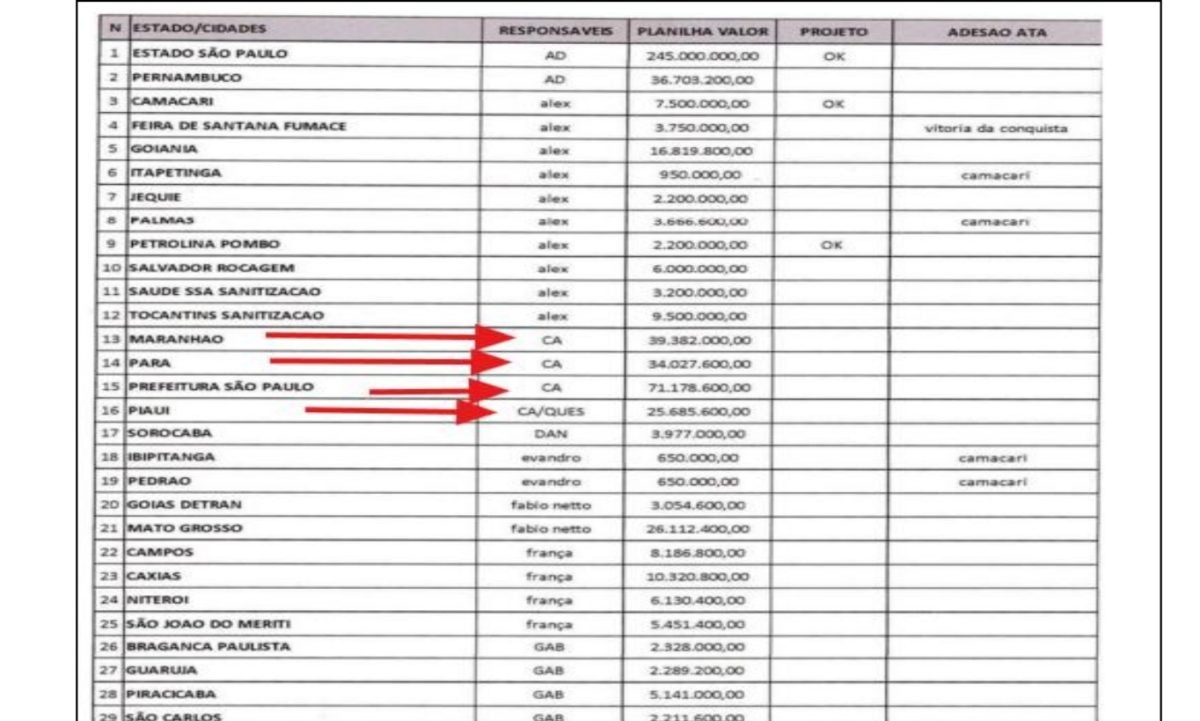Viewport: 1200px width, 721px height.
Task: Select the MARANHAO cell
Action: (x=176, y=339)
